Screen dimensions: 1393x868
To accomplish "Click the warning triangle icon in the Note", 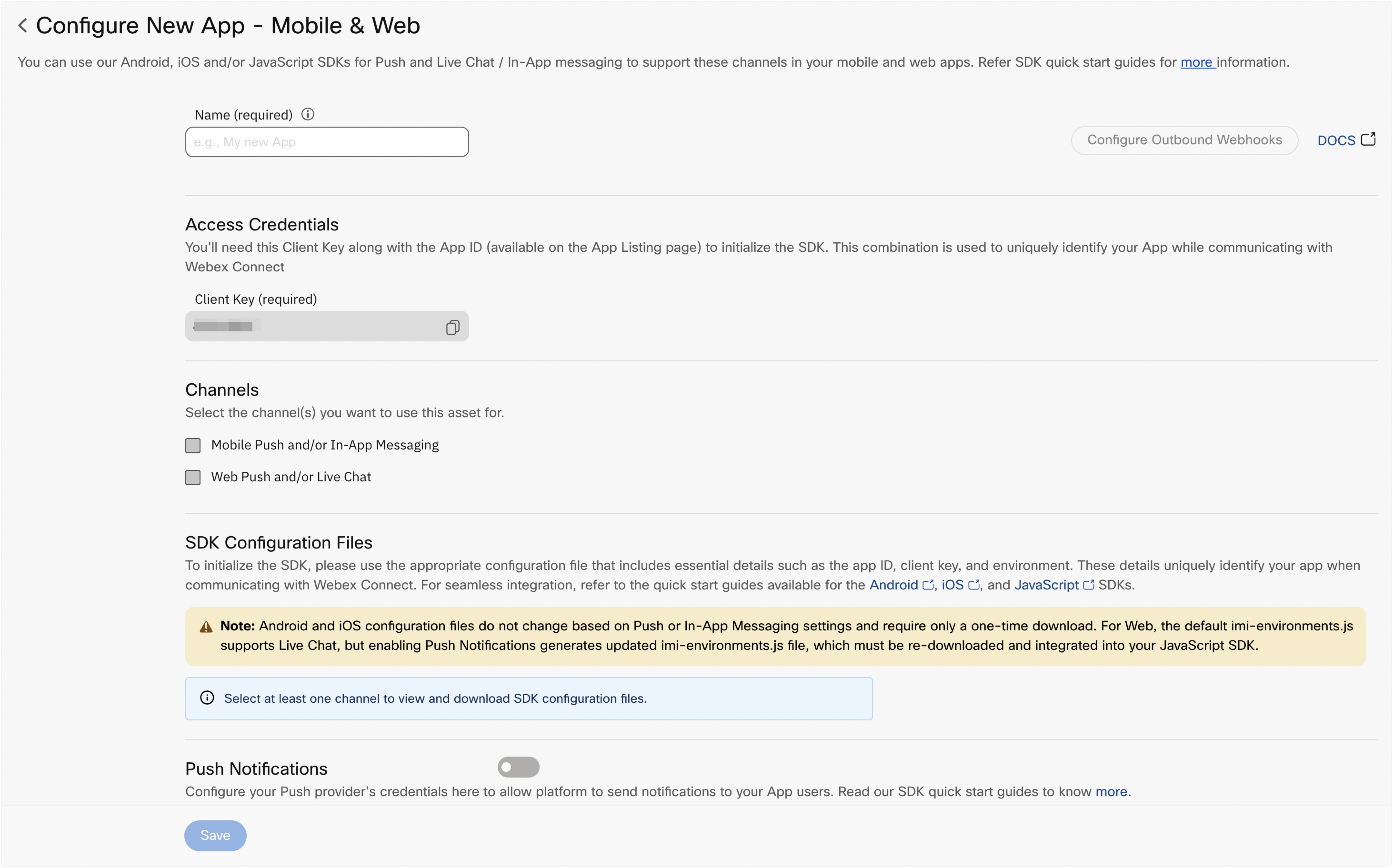I will tap(206, 627).
